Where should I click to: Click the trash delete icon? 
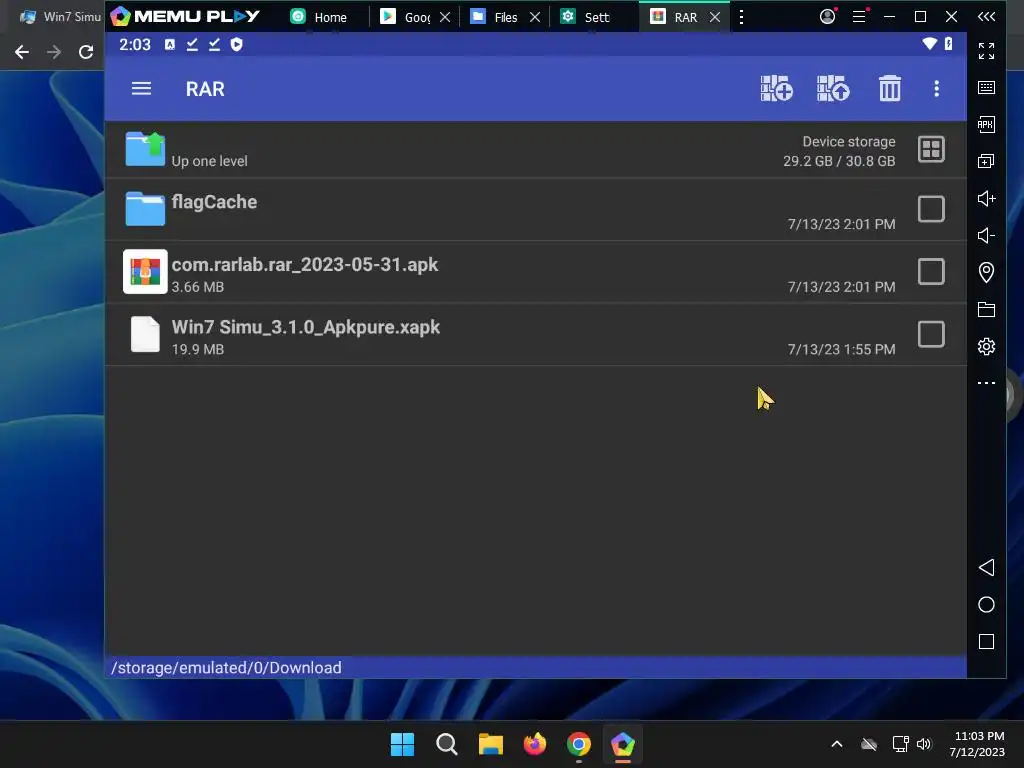pos(889,88)
